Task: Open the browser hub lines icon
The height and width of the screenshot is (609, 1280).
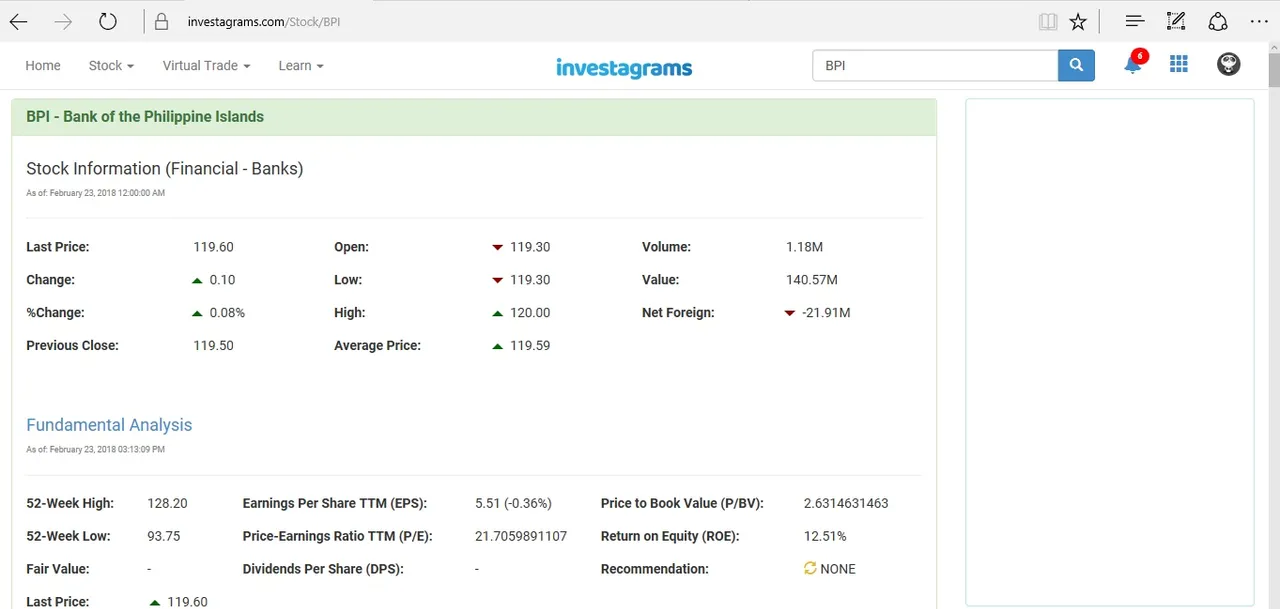Action: [1134, 21]
